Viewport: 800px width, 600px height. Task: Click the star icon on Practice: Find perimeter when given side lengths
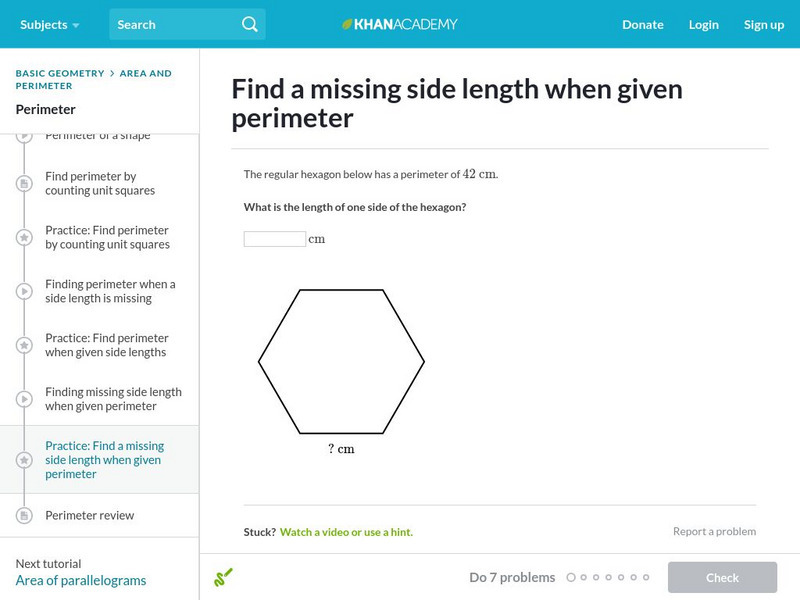coord(22,345)
